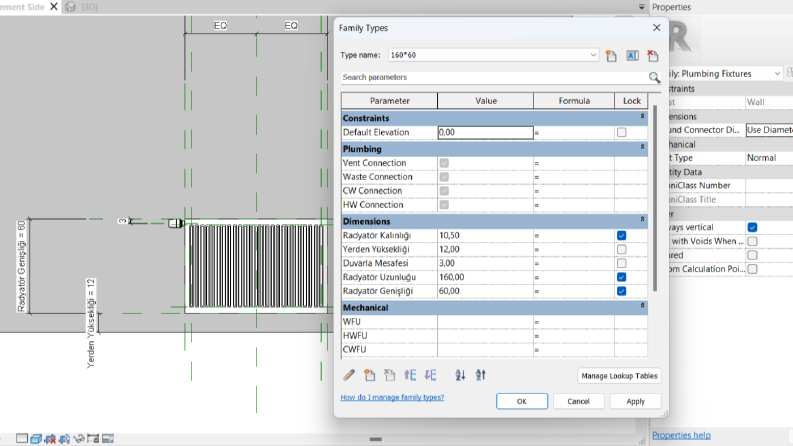Viewport: 793px width, 446px height.
Task: Open Family: Plumbing Fixtures dropdown in Properties
Action: [x=777, y=74]
